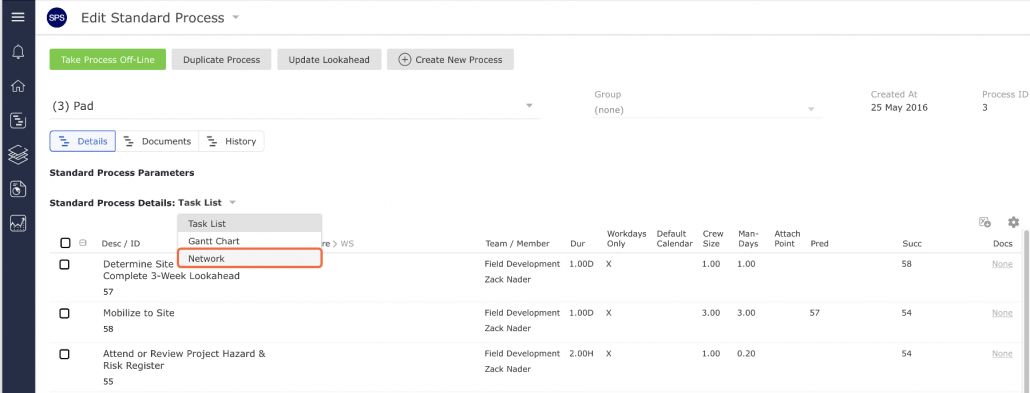The height and width of the screenshot is (393, 1030).
Task: Select Network from the view menu
Action: tap(250, 259)
